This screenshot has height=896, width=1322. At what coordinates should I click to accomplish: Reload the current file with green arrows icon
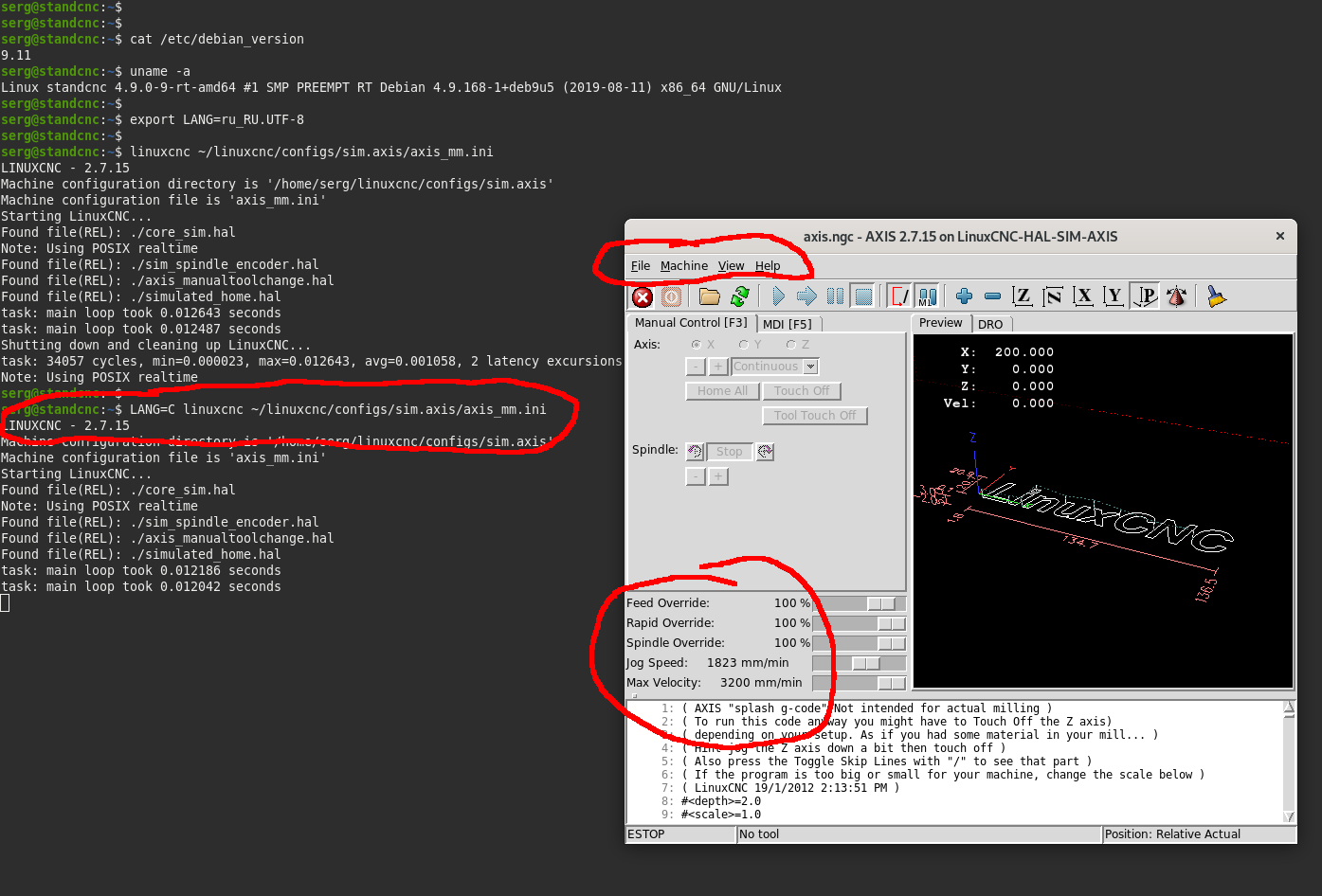pos(740,297)
